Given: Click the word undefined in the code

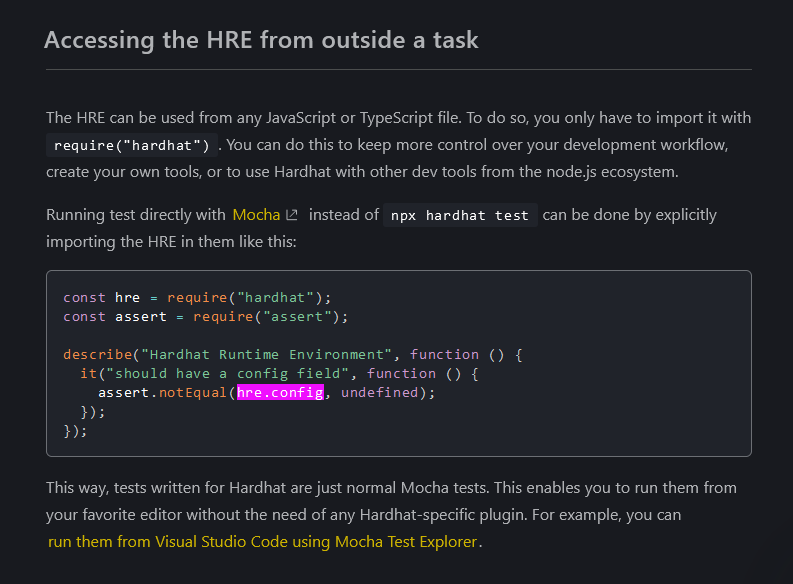Looking at the screenshot, I should (380, 392).
